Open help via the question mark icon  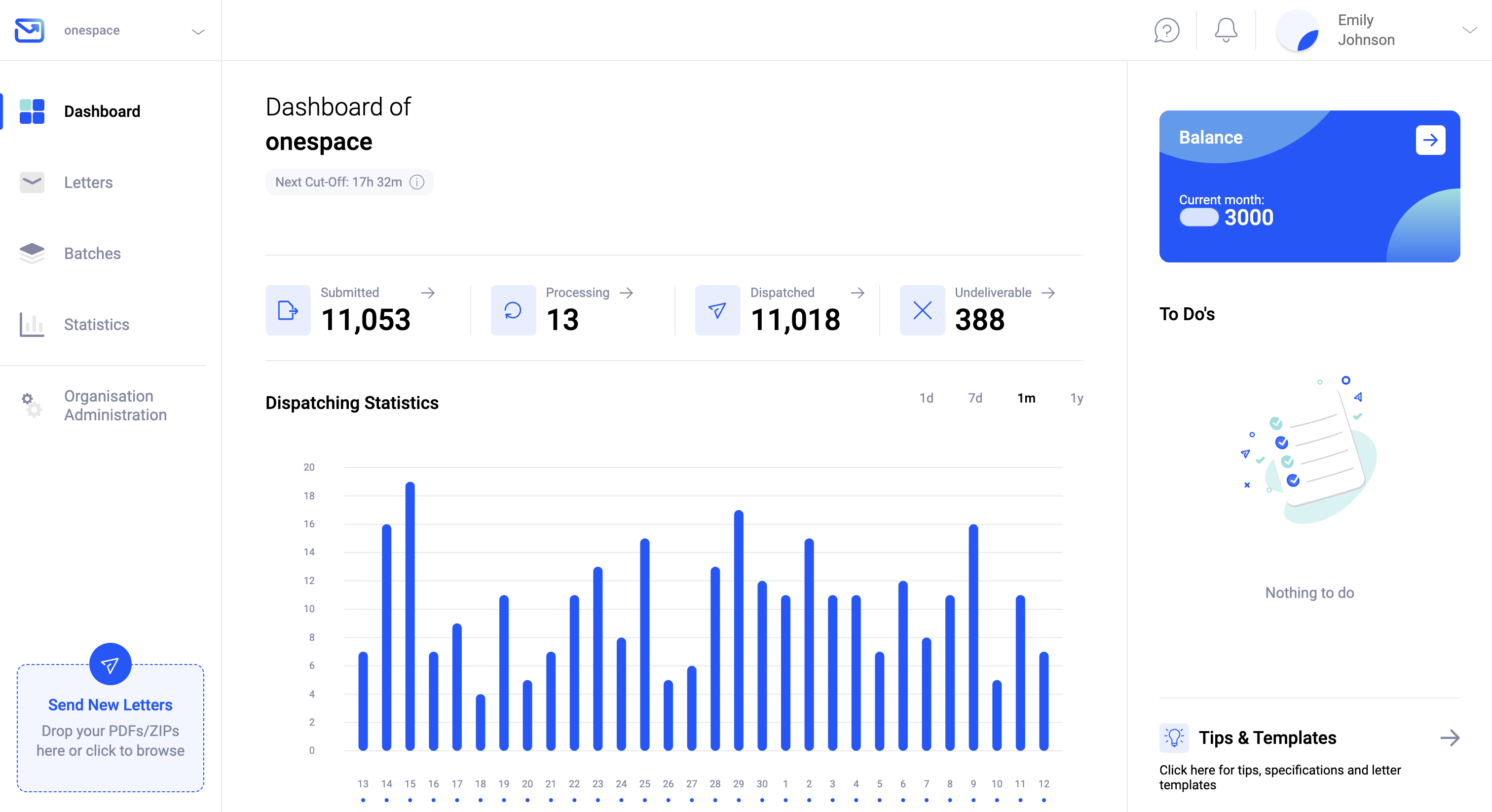click(x=1166, y=30)
